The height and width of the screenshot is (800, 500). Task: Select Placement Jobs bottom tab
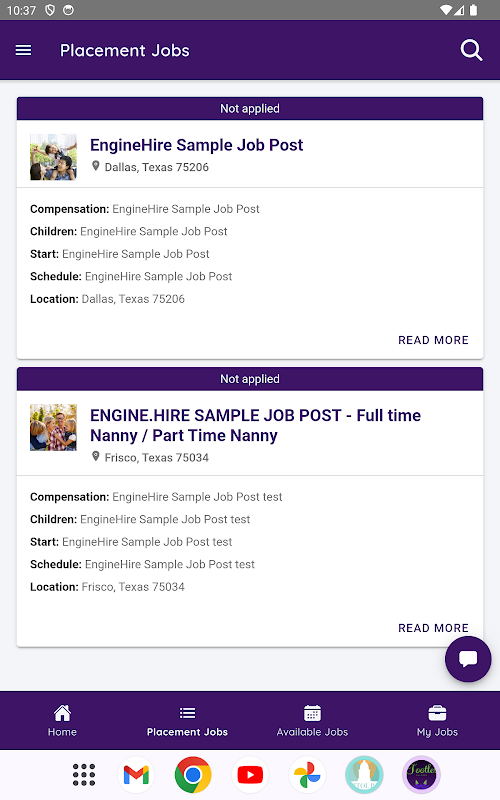click(187, 720)
